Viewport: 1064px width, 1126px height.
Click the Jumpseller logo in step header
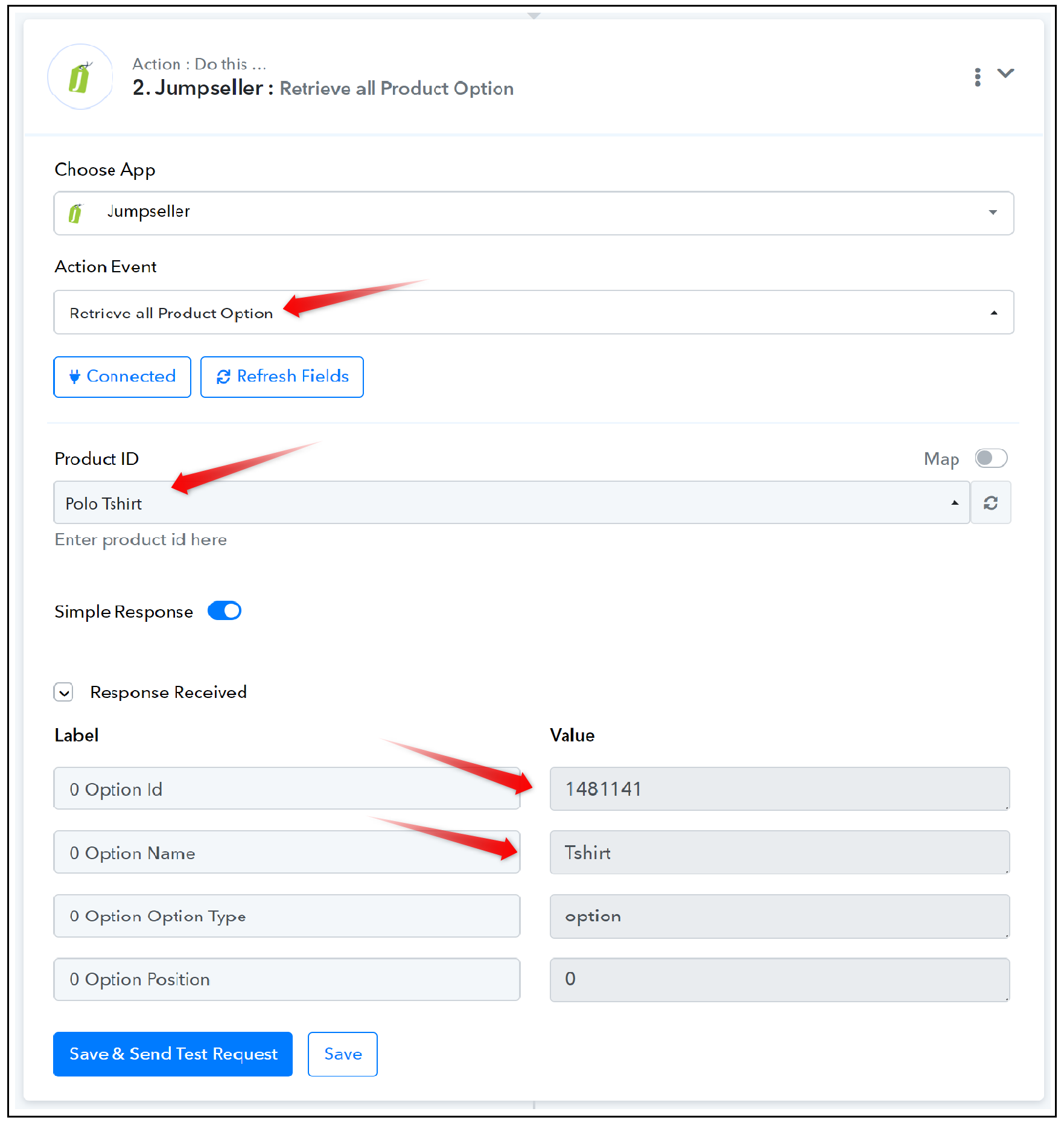click(80, 77)
